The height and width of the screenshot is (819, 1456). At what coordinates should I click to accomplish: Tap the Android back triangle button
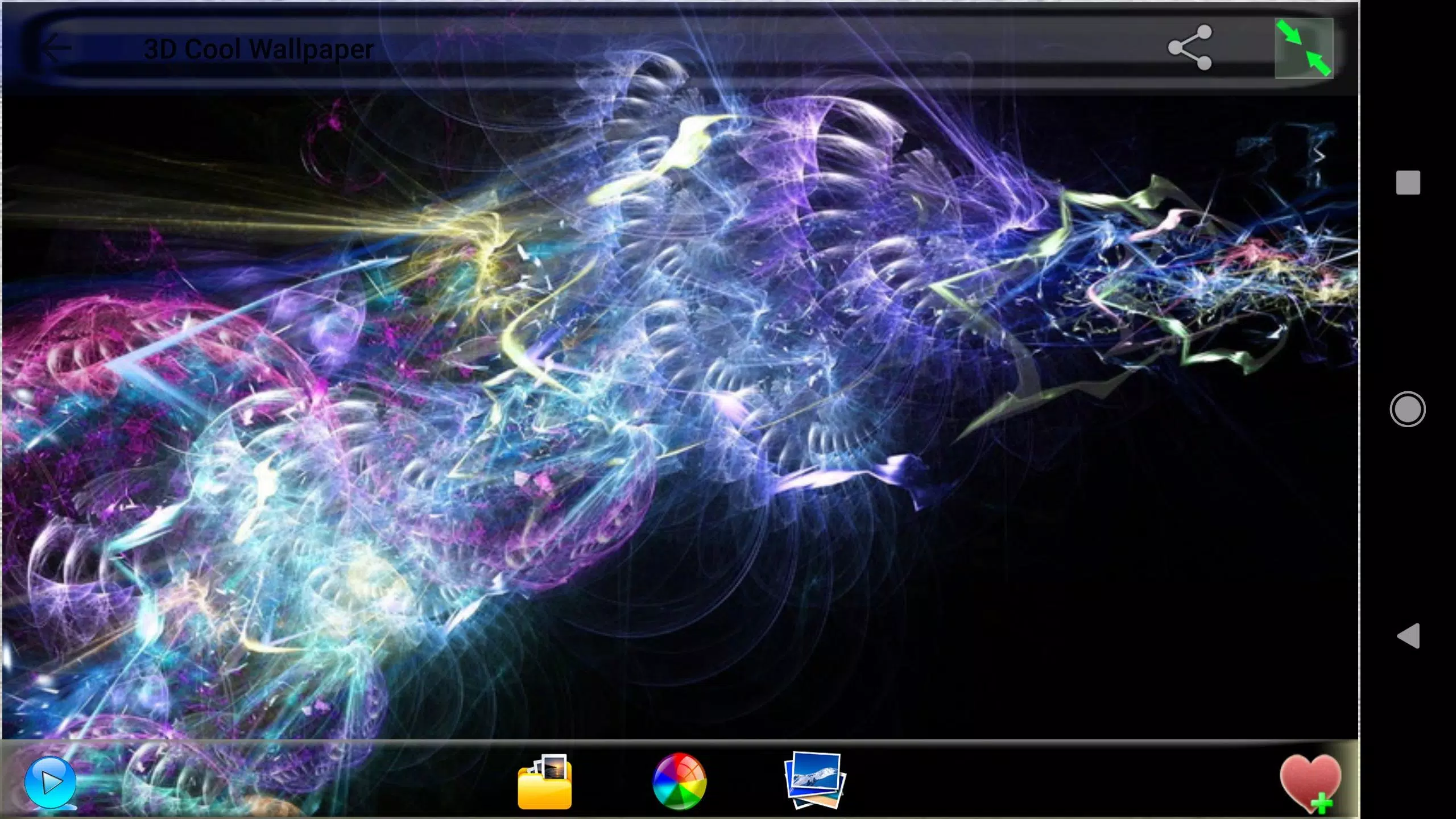tap(1408, 636)
